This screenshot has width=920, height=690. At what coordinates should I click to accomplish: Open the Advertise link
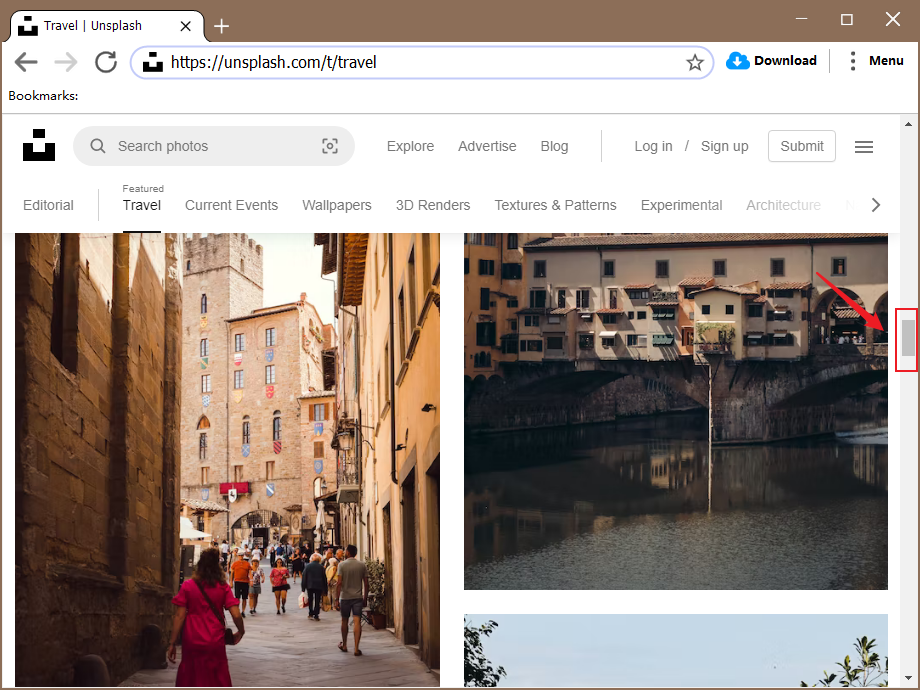click(x=487, y=146)
